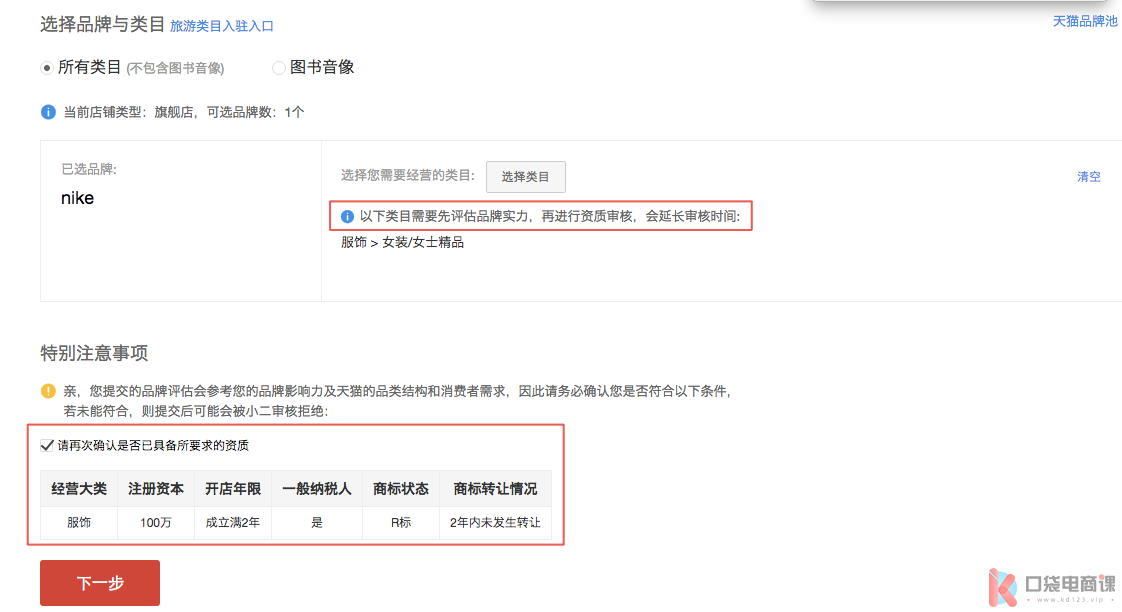Click the selected brand name nike

pyautogui.click(x=77, y=198)
